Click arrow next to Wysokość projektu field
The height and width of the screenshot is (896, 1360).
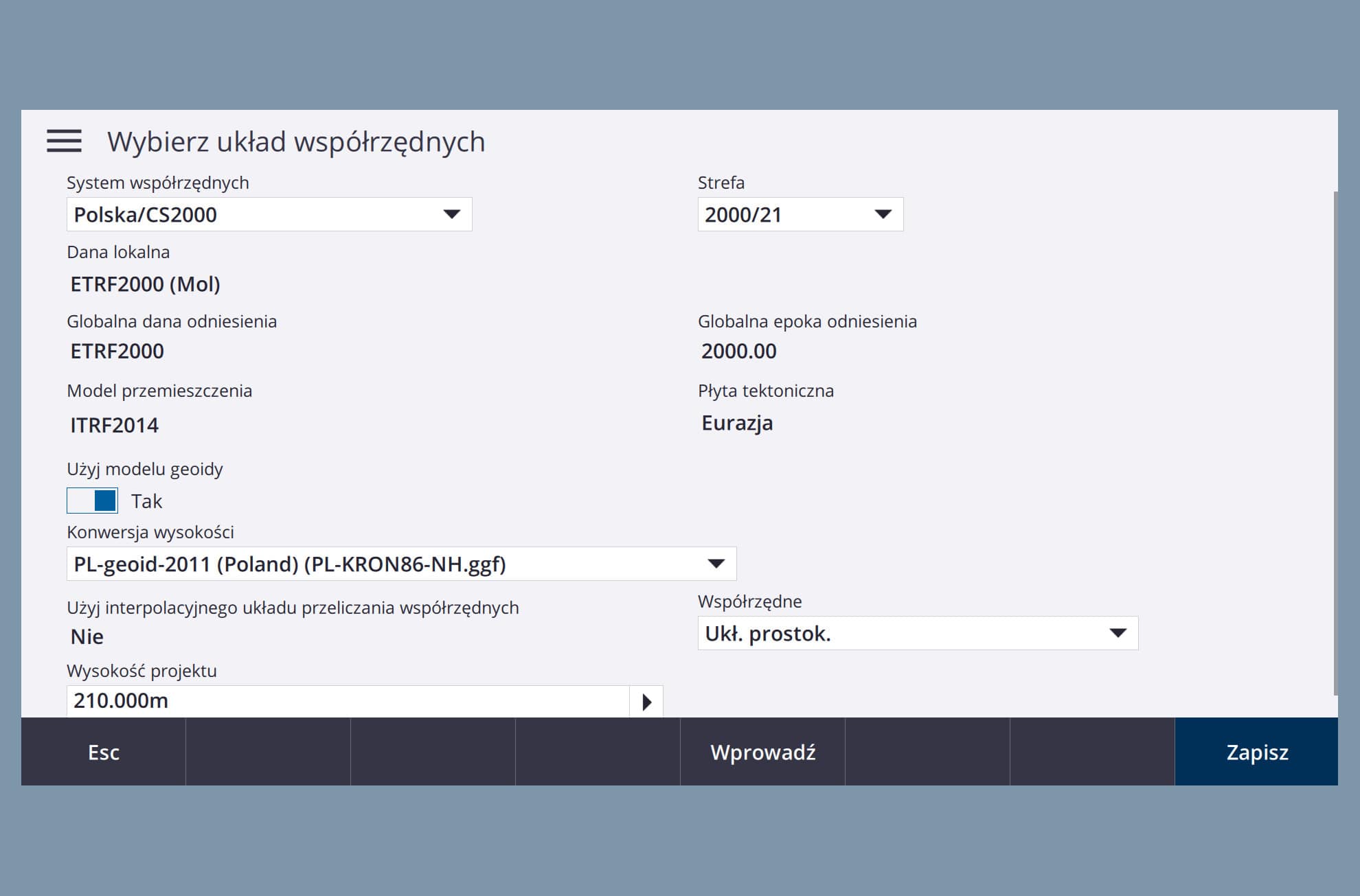[x=646, y=702]
